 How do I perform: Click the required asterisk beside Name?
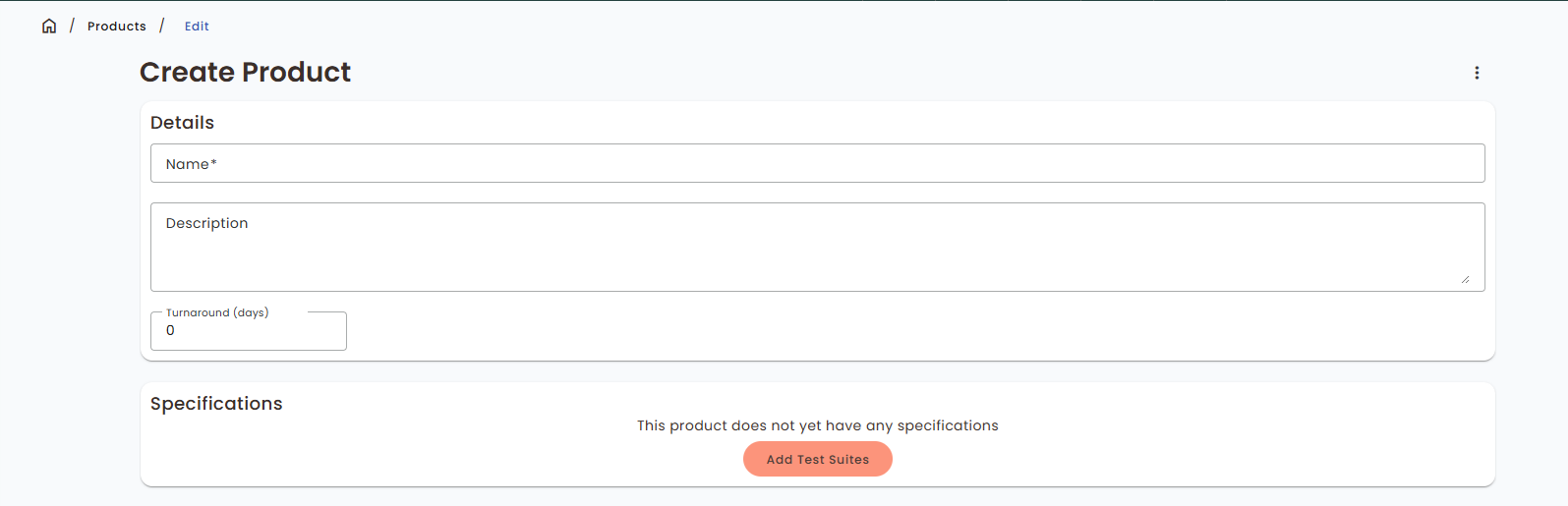(213, 162)
